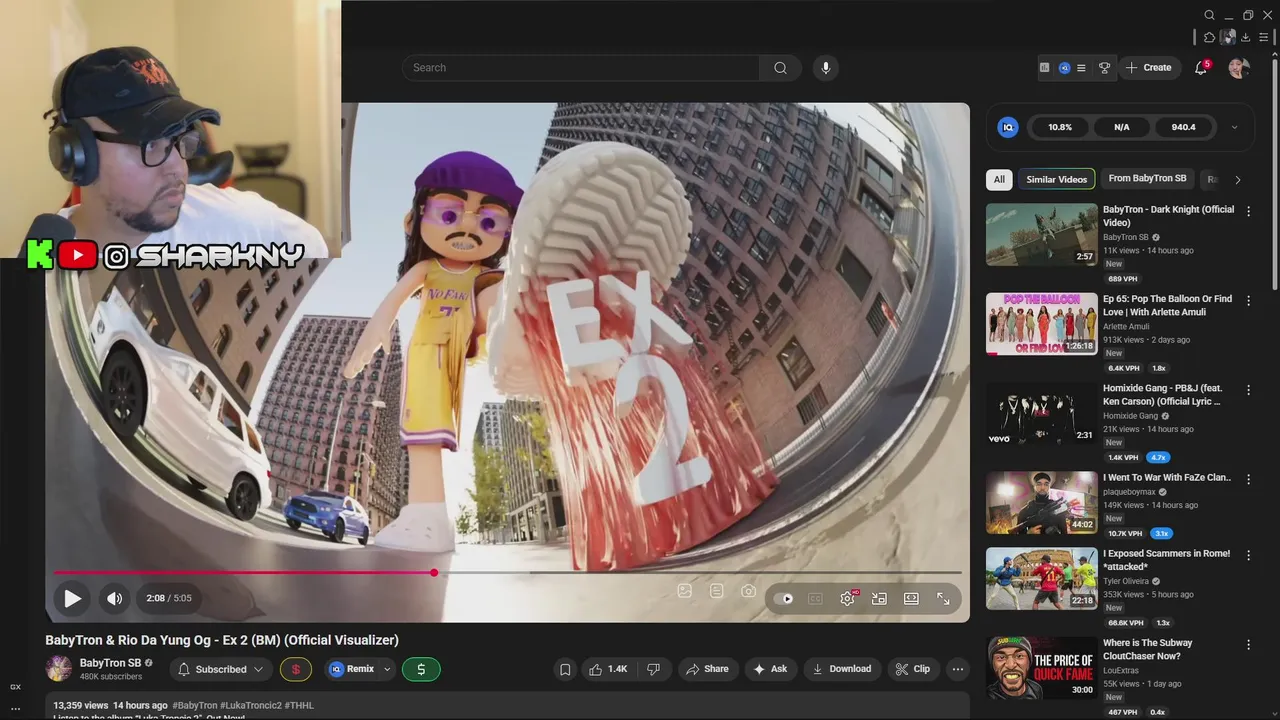Click the Create button

1148,68
